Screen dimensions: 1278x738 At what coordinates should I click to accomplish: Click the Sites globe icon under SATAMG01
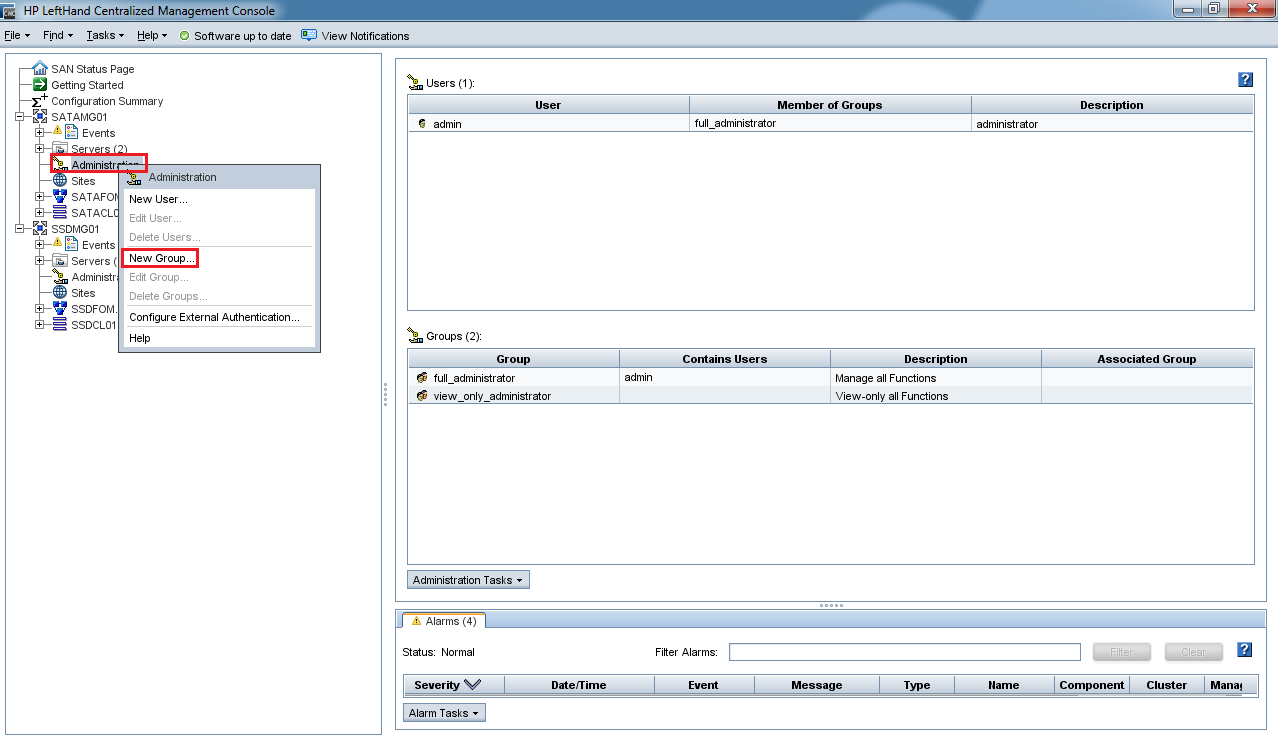click(x=60, y=181)
